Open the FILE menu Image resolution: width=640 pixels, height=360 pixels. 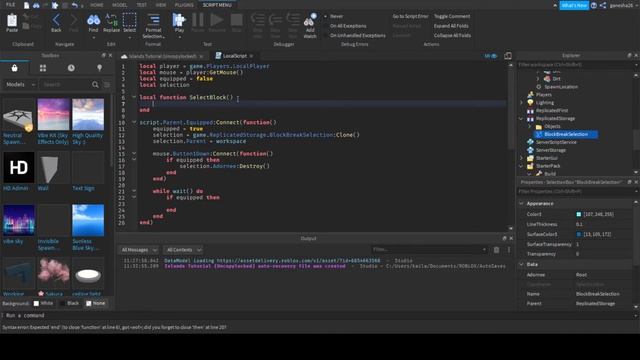pos(10,5)
